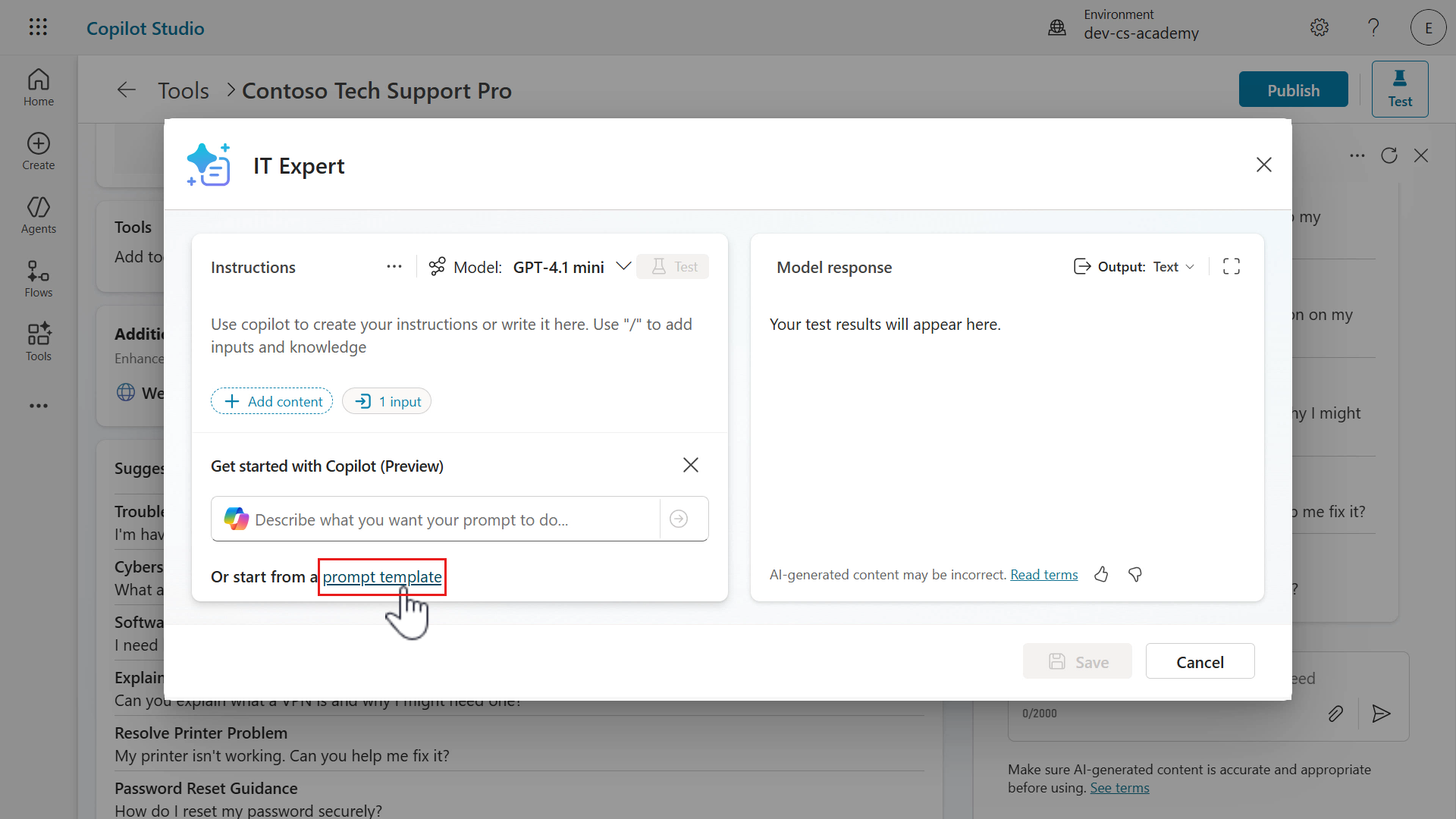
Task: Dismiss the Get started with Copilot panel
Action: [x=691, y=465]
